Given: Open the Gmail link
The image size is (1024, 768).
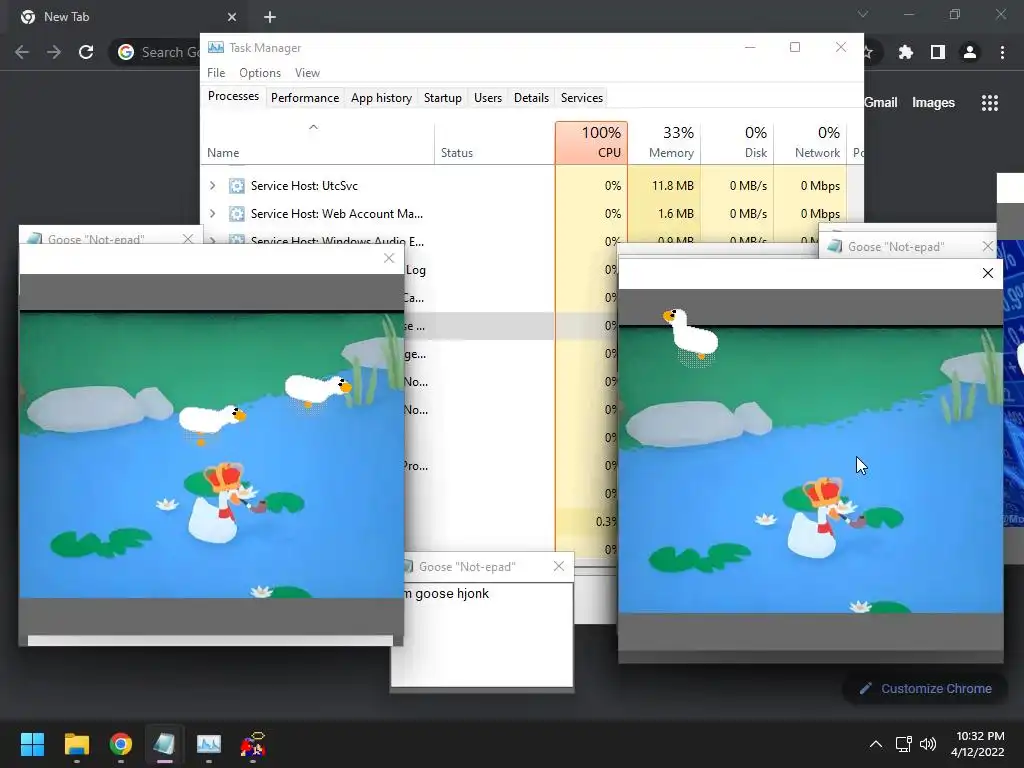Looking at the screenshot, I should point(881,103).
